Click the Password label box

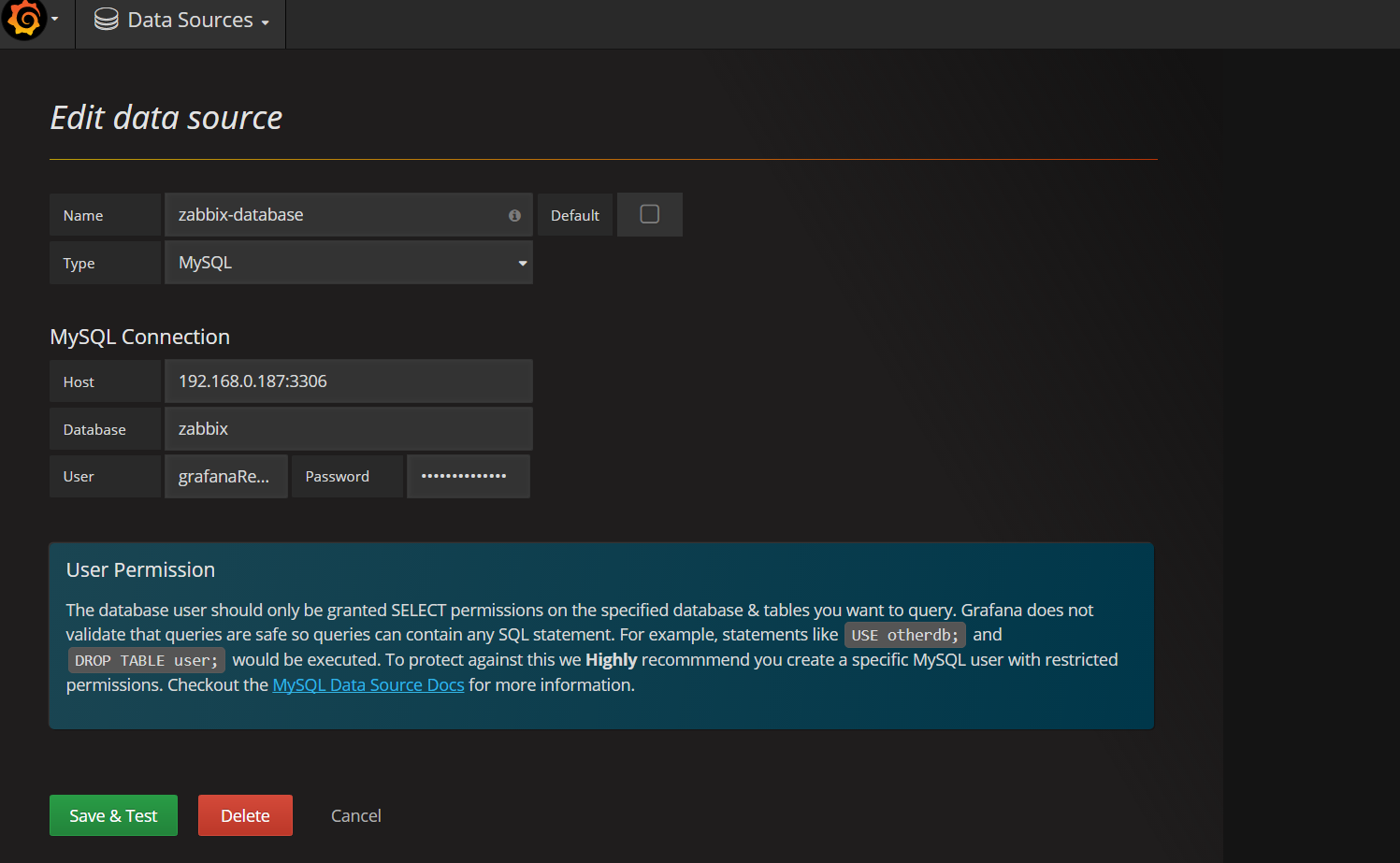346,476
